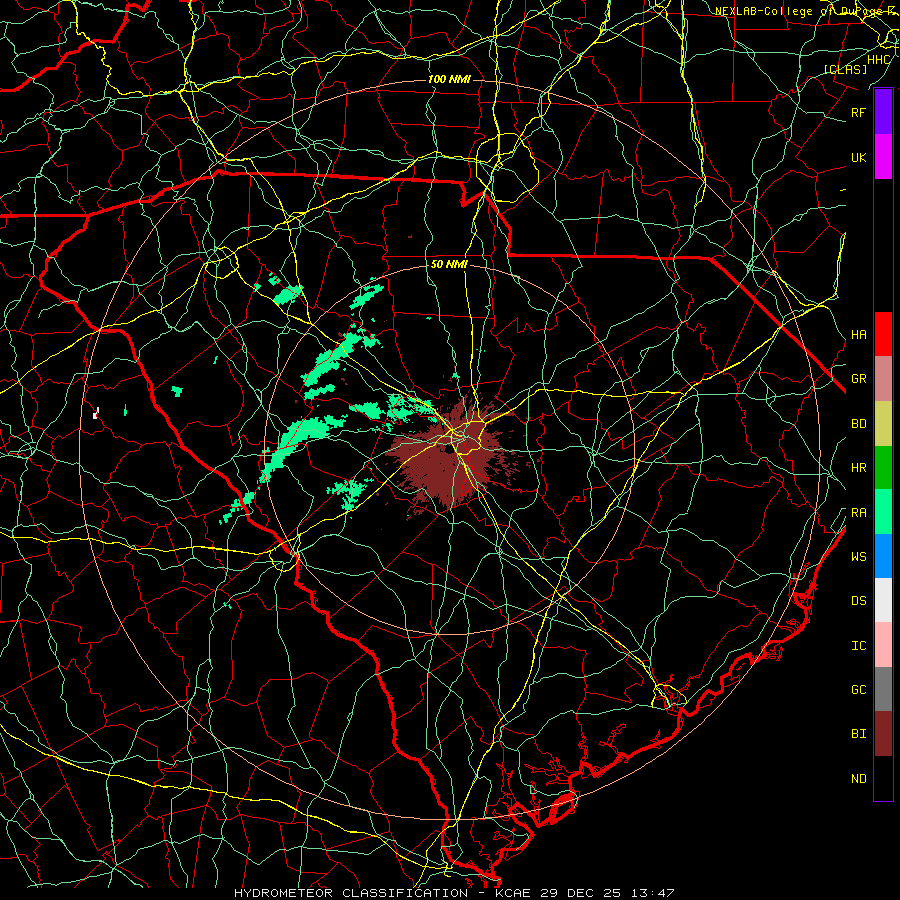Click the HR dark green legend swatch
This screenshot has width=900, height=900.
883,467
